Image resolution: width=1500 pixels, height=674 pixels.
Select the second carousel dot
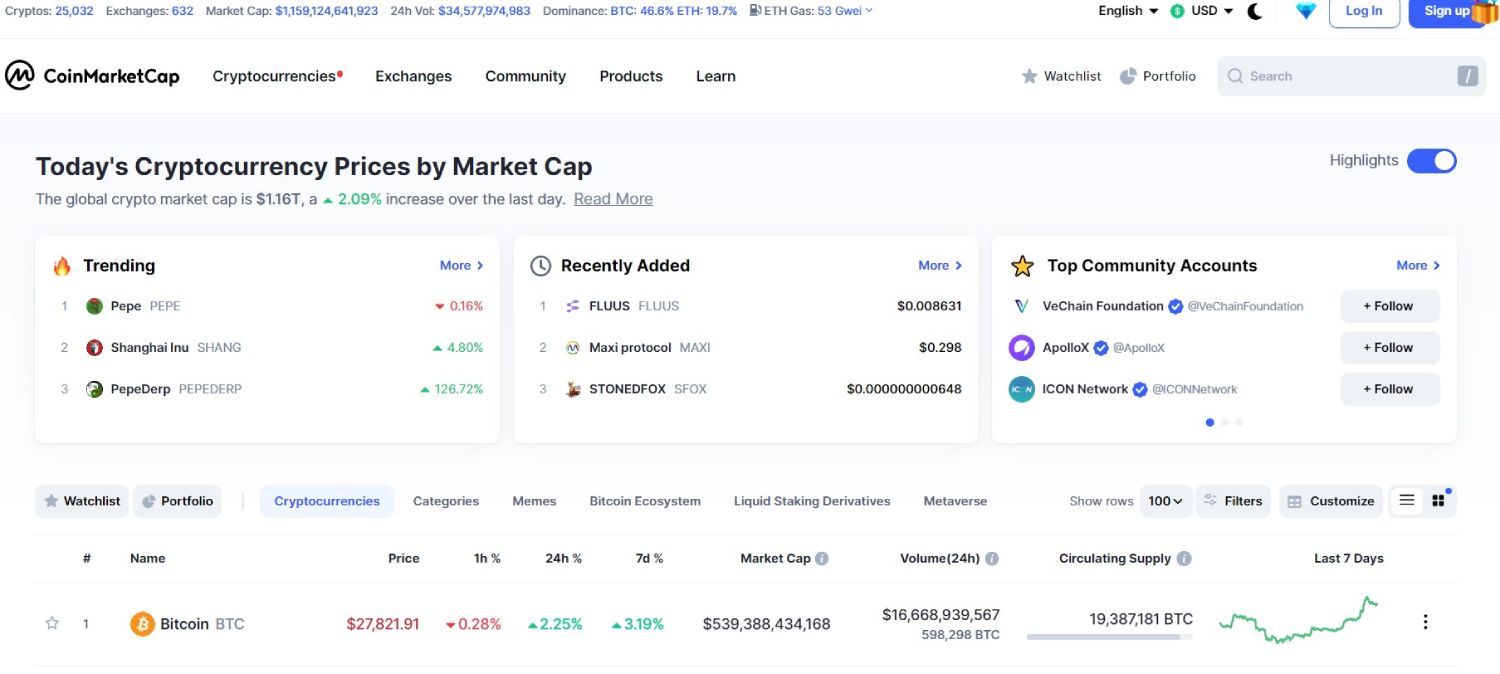click(1225, 423)
